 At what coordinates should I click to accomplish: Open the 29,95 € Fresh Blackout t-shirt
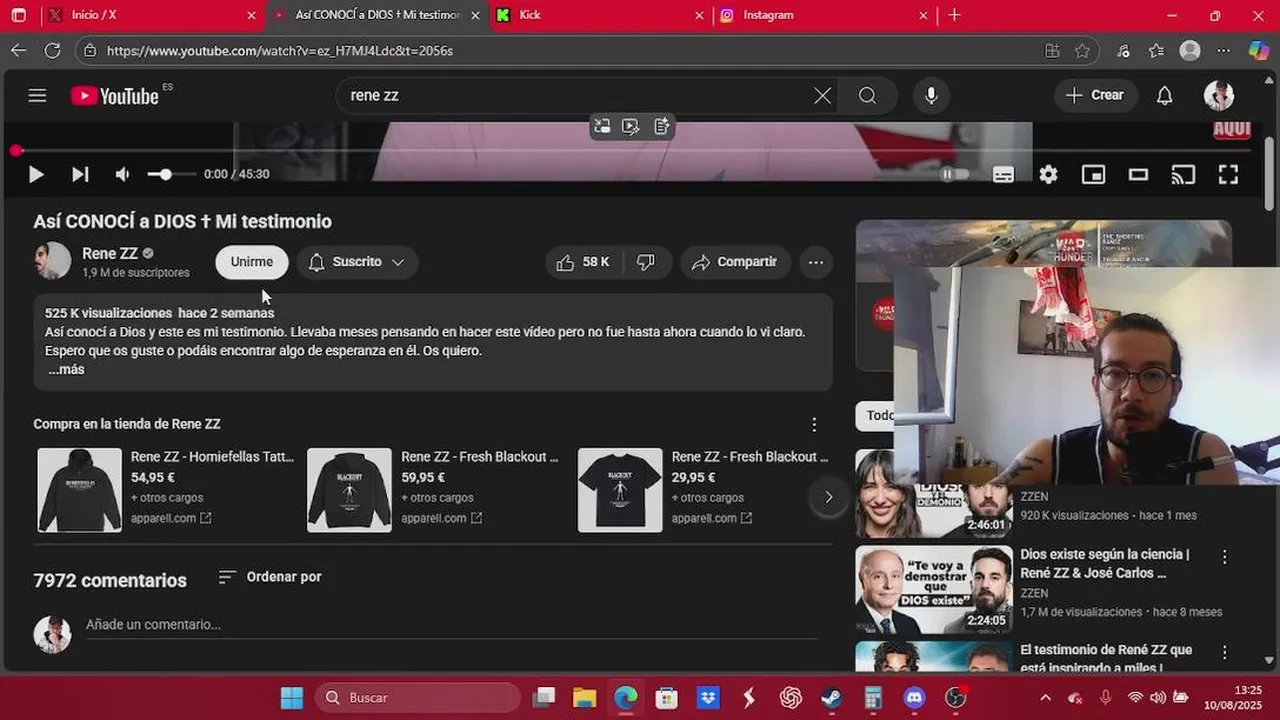tap(706, 488)
